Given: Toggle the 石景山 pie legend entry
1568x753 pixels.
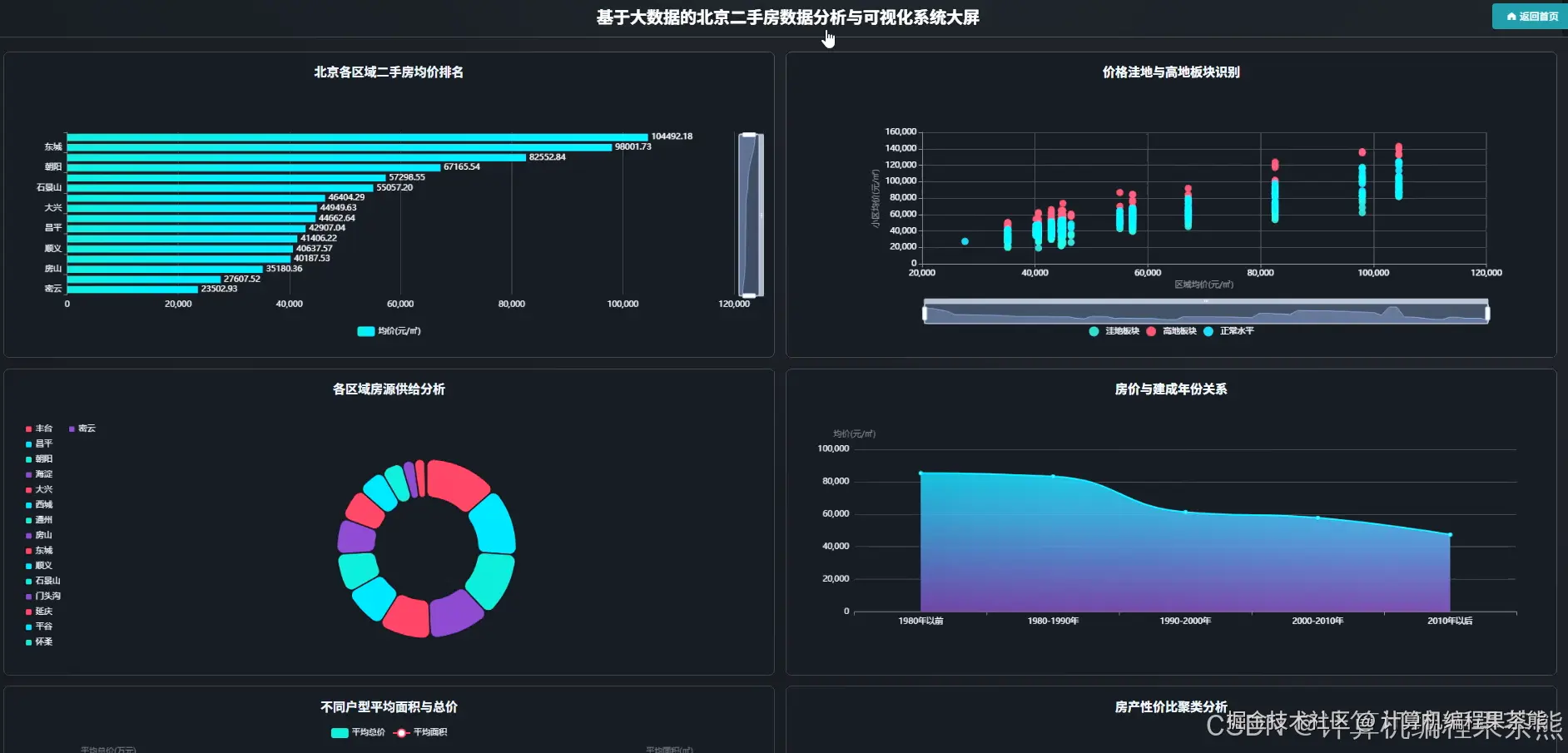Looking at the screenshot, I should coord(43,581).
